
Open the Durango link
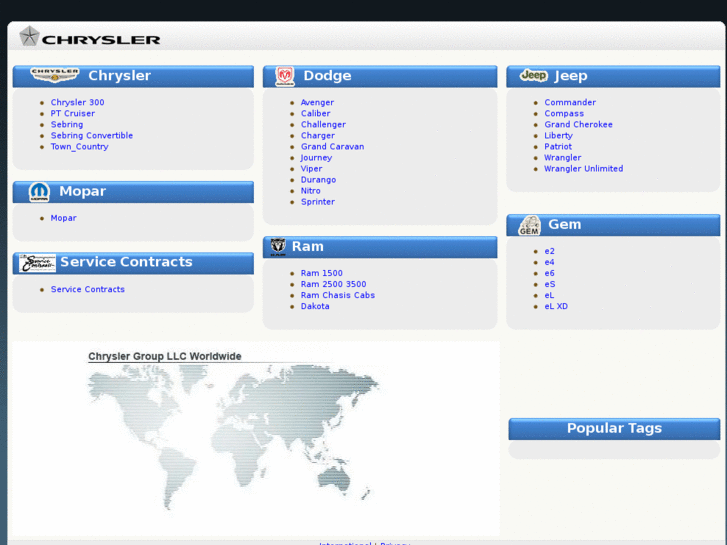[x=318, y=180]
